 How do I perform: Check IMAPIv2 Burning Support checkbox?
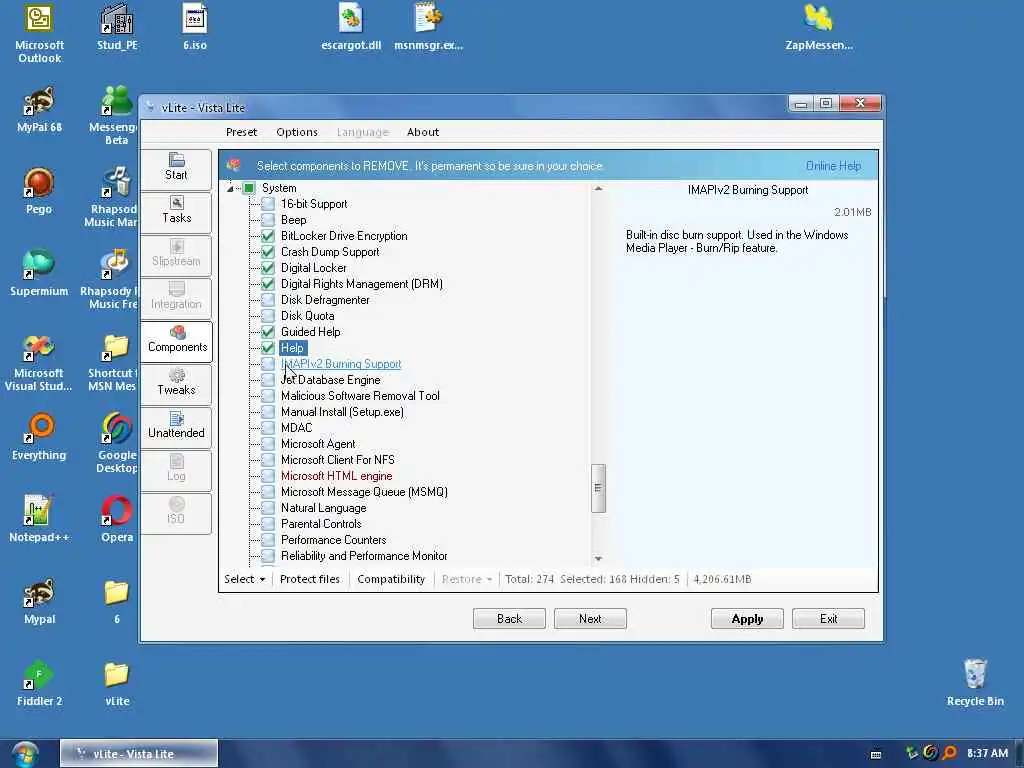point(268,364)
